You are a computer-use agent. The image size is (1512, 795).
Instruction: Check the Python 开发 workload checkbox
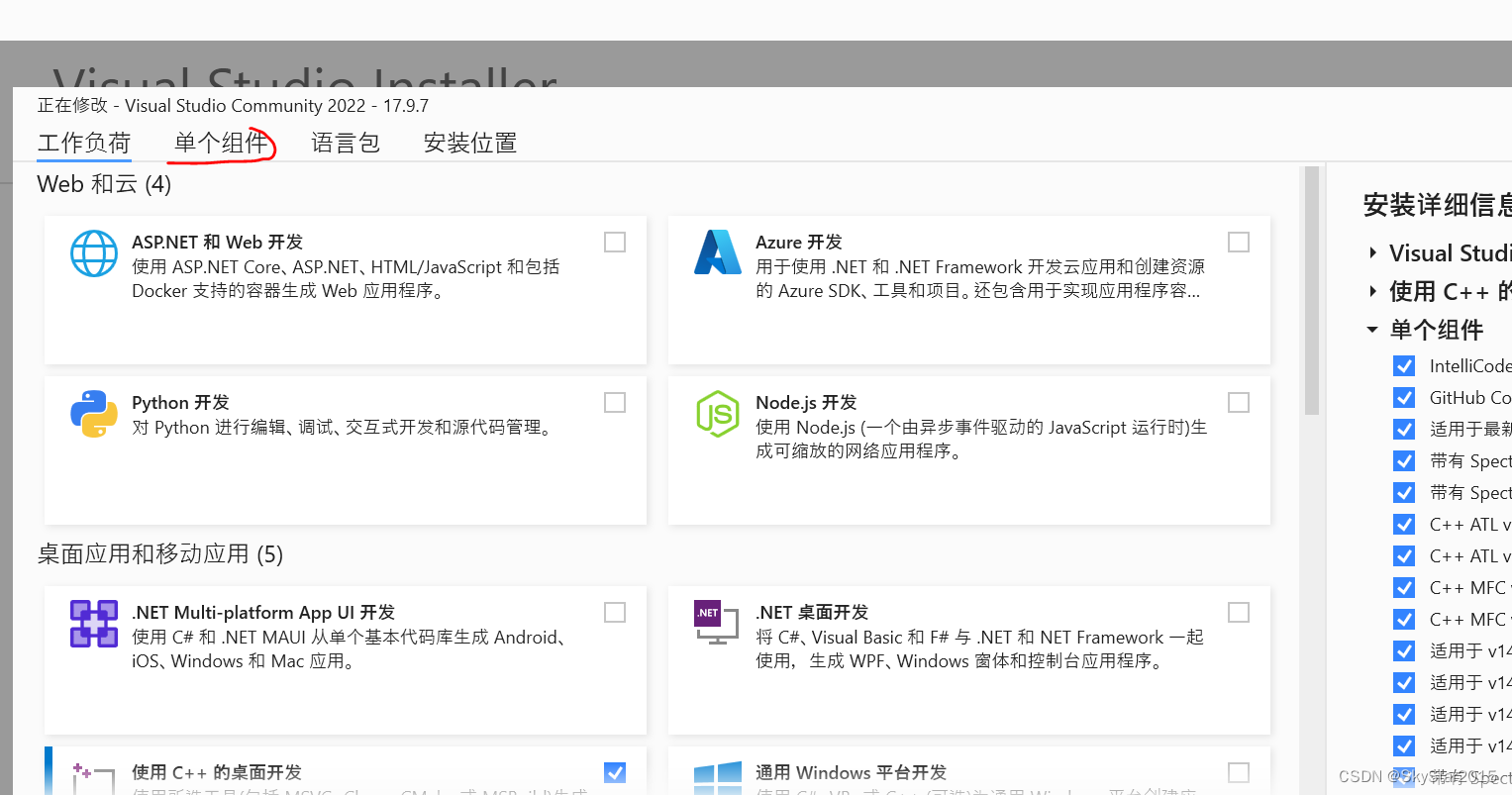[x=615, y=403]
